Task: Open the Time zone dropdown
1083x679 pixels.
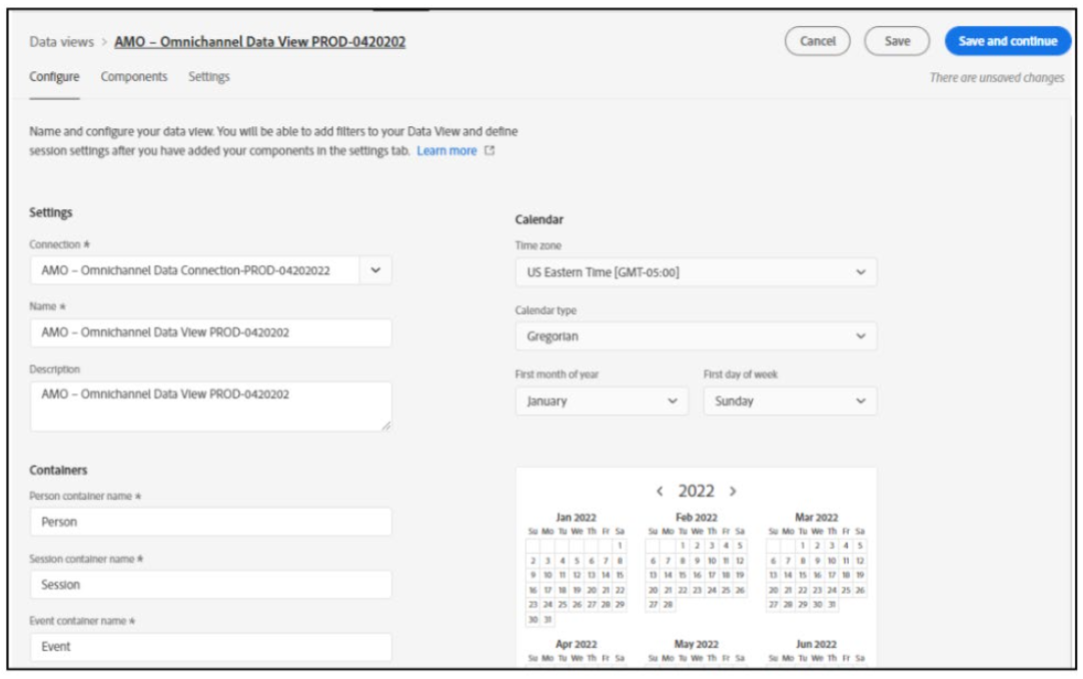Action: tap(696, 272)
